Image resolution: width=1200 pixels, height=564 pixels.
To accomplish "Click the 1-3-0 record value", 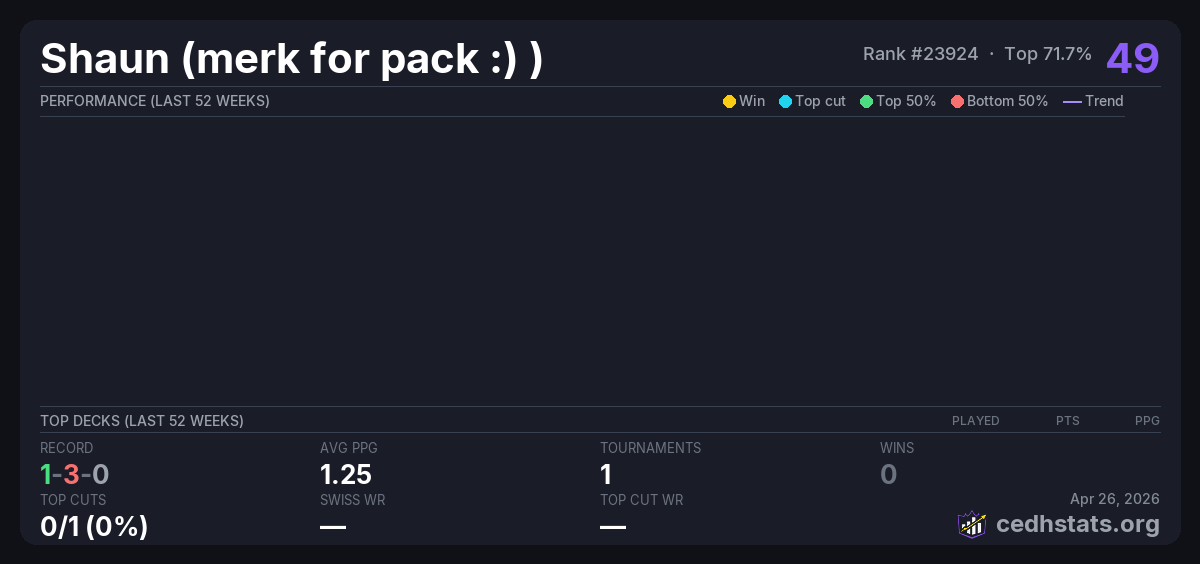I will tap(74, 474).
